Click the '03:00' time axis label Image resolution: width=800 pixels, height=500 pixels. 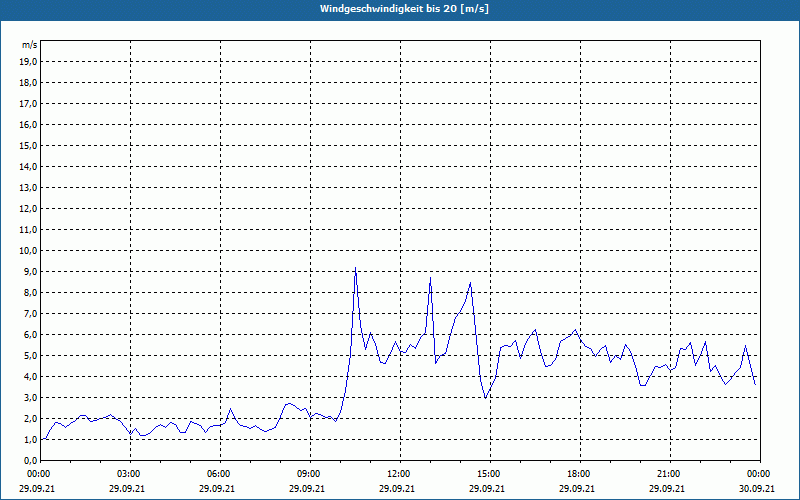pyautogui.click(x=130, y=474)
